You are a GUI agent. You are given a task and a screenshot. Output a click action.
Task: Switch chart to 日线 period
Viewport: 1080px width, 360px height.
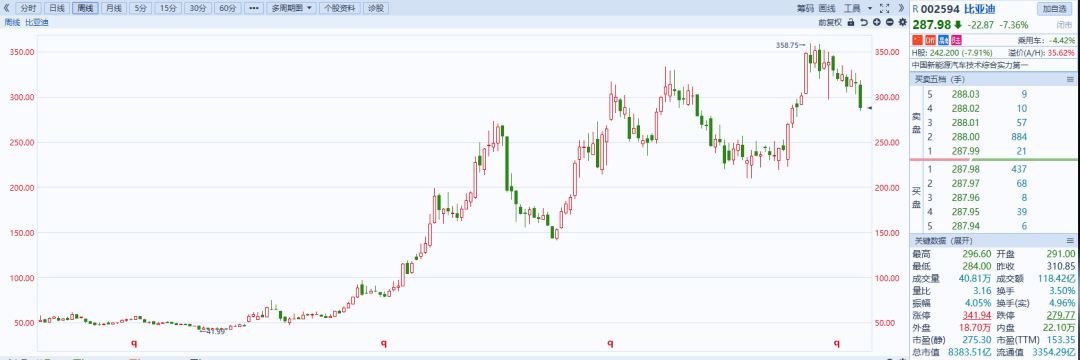(58, 8)
